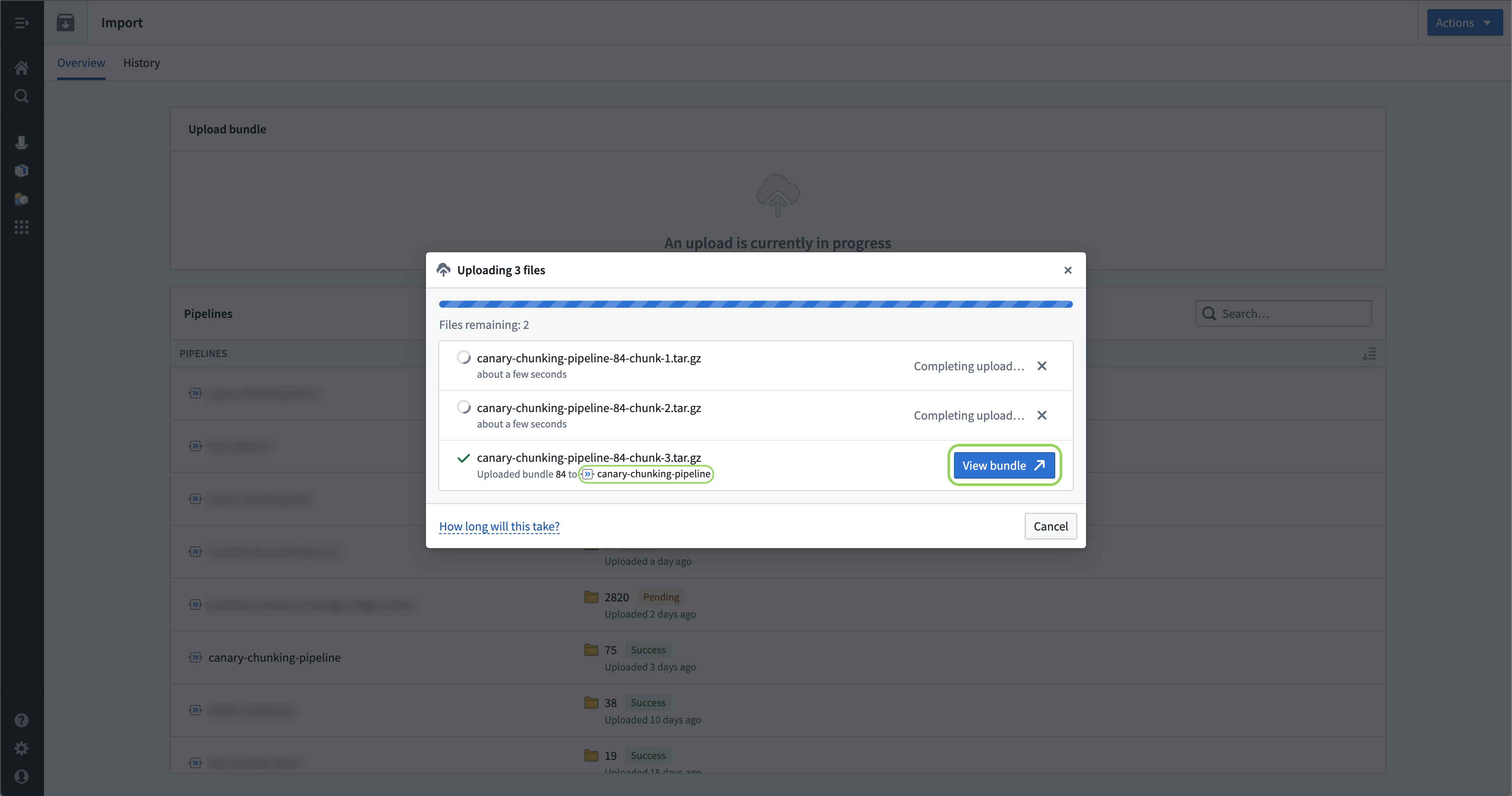Viewport: 1512px width, 796px height.
Task: Click the sort order icon in Pipelines table
Action: coord(1369,354)
